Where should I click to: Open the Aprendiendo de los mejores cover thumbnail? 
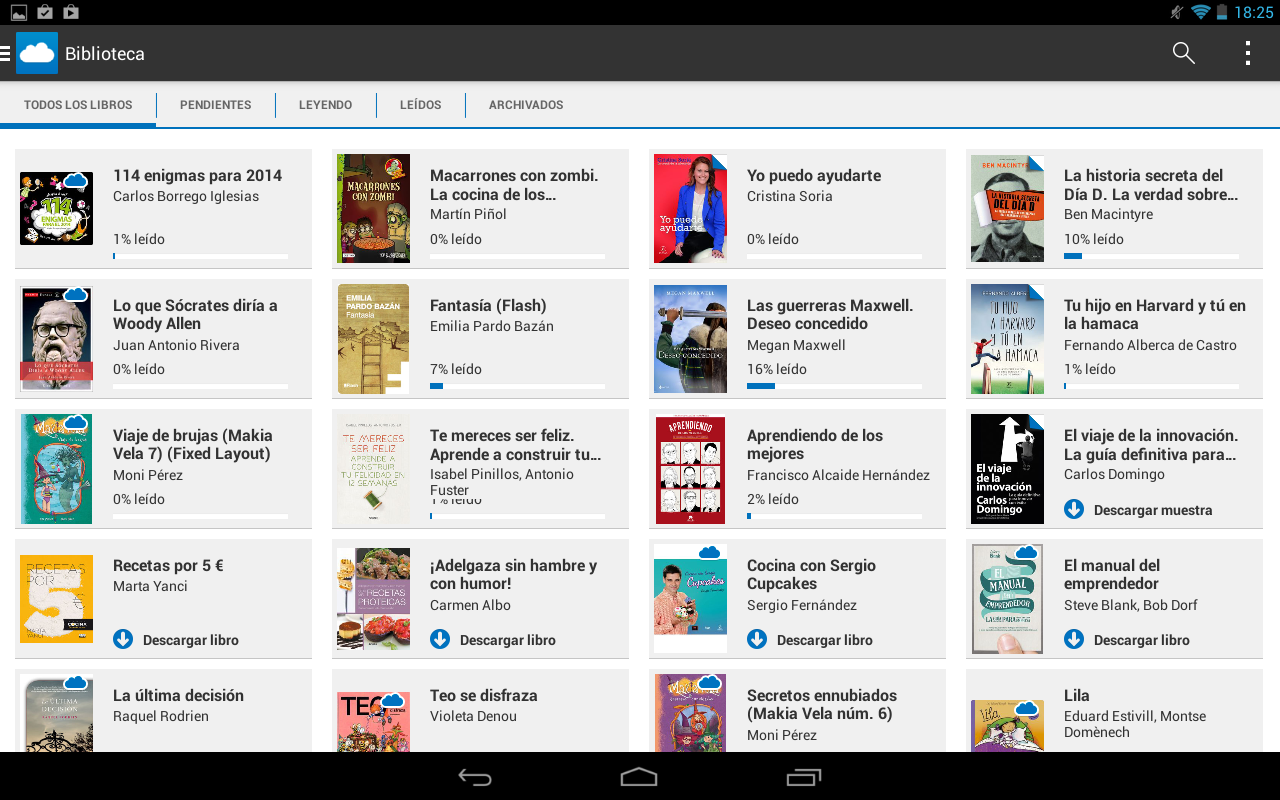[690, 469]
